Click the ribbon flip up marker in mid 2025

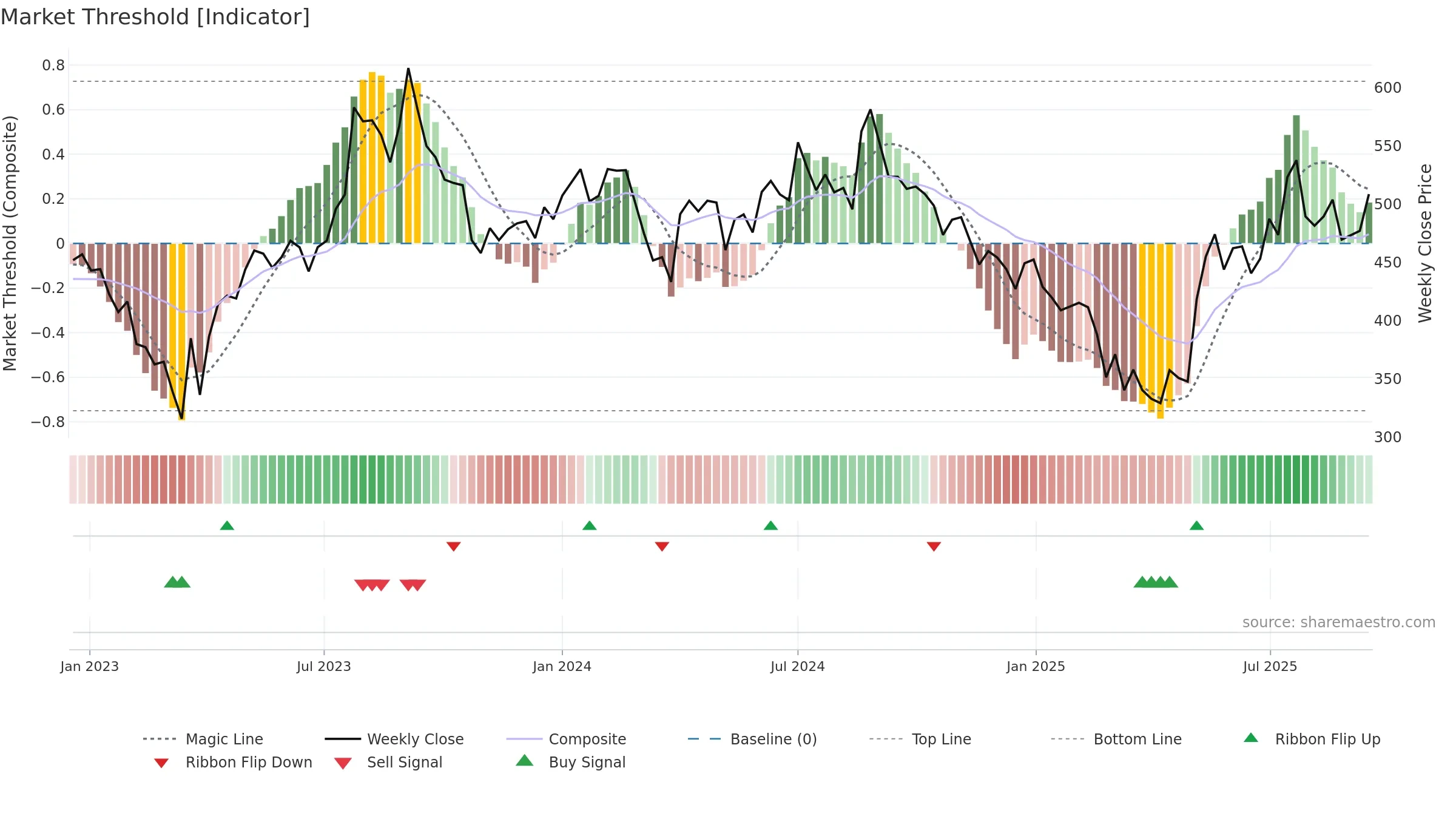pyautogui.click(x=1196, y=525)
